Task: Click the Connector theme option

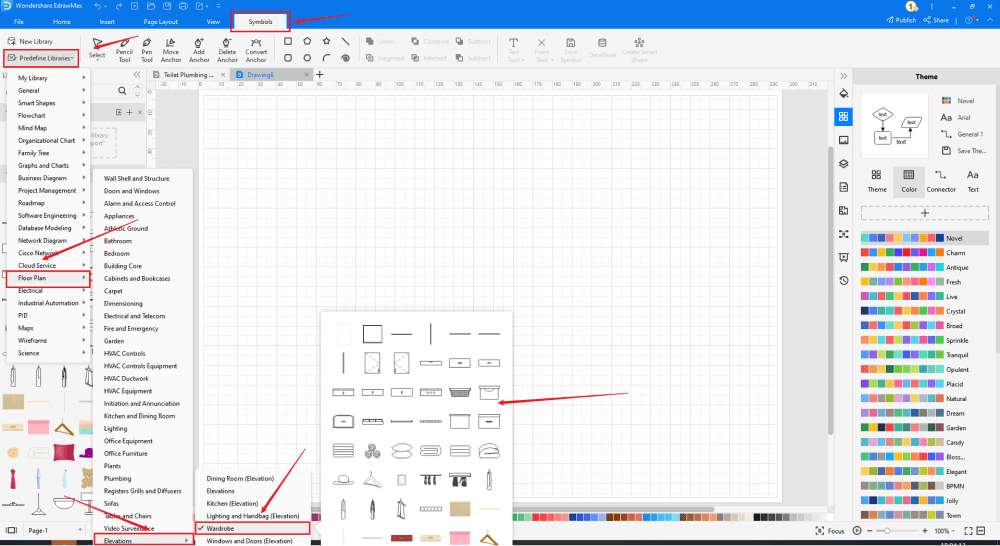Action: pos(941,181)
